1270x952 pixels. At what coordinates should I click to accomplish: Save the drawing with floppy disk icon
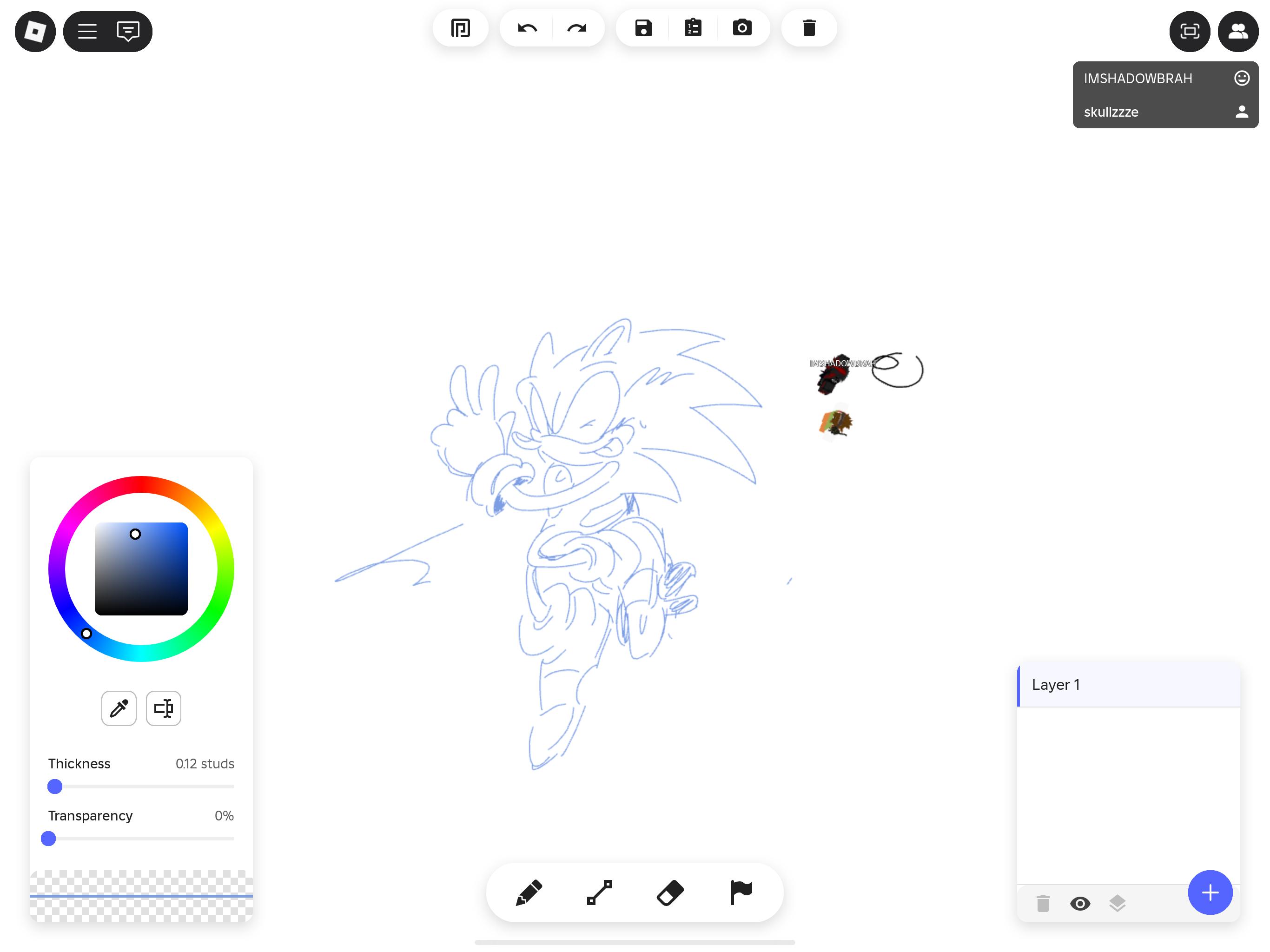(x=644, y=28)
